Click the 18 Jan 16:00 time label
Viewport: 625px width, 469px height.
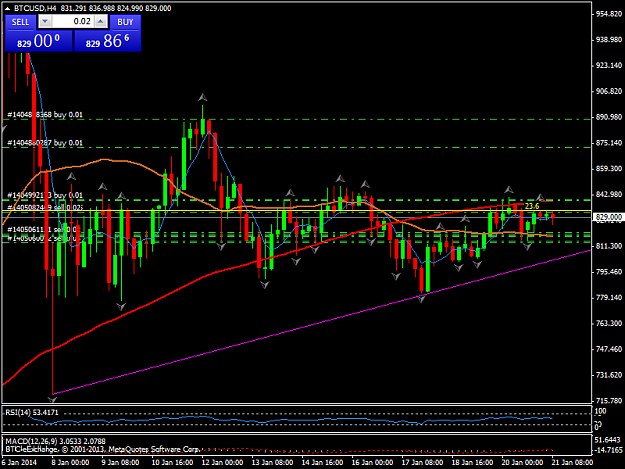(472, 463)
